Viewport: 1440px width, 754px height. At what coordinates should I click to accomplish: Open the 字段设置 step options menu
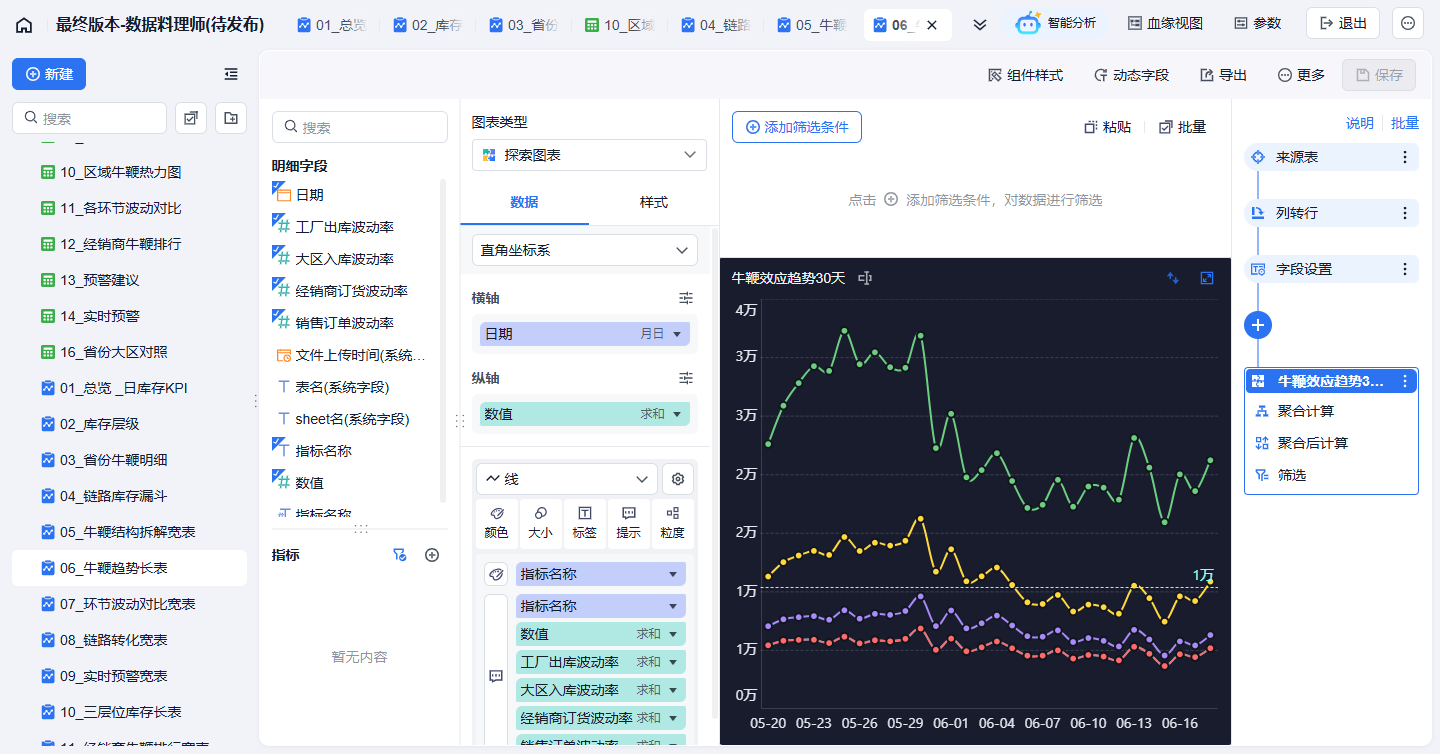pyautogui.click(x=1405, y=269)
